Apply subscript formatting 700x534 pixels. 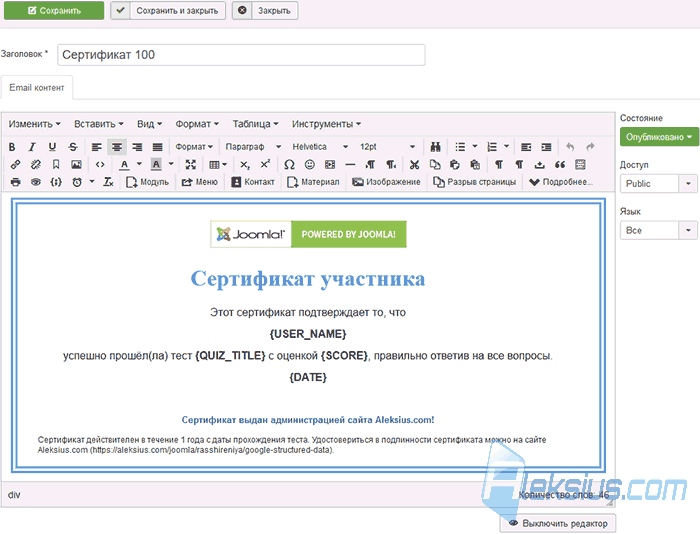(x=245, y=165)
